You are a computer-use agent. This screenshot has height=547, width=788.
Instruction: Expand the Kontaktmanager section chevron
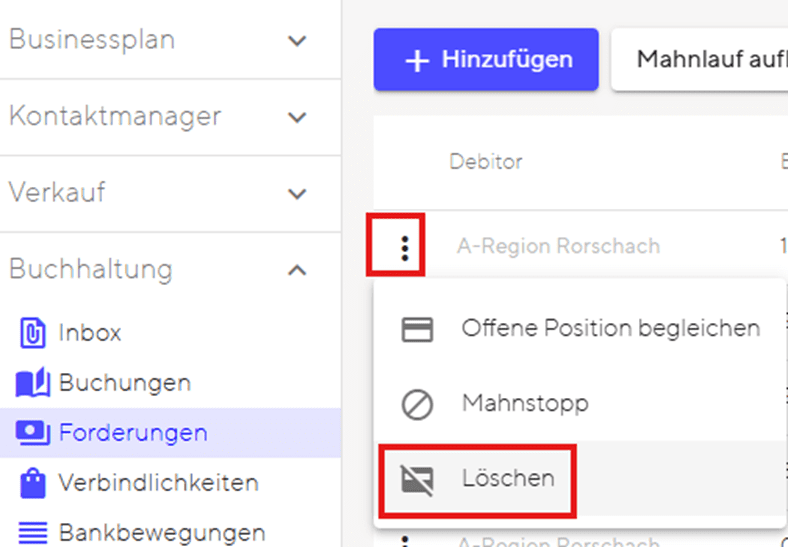click(297, 117)
